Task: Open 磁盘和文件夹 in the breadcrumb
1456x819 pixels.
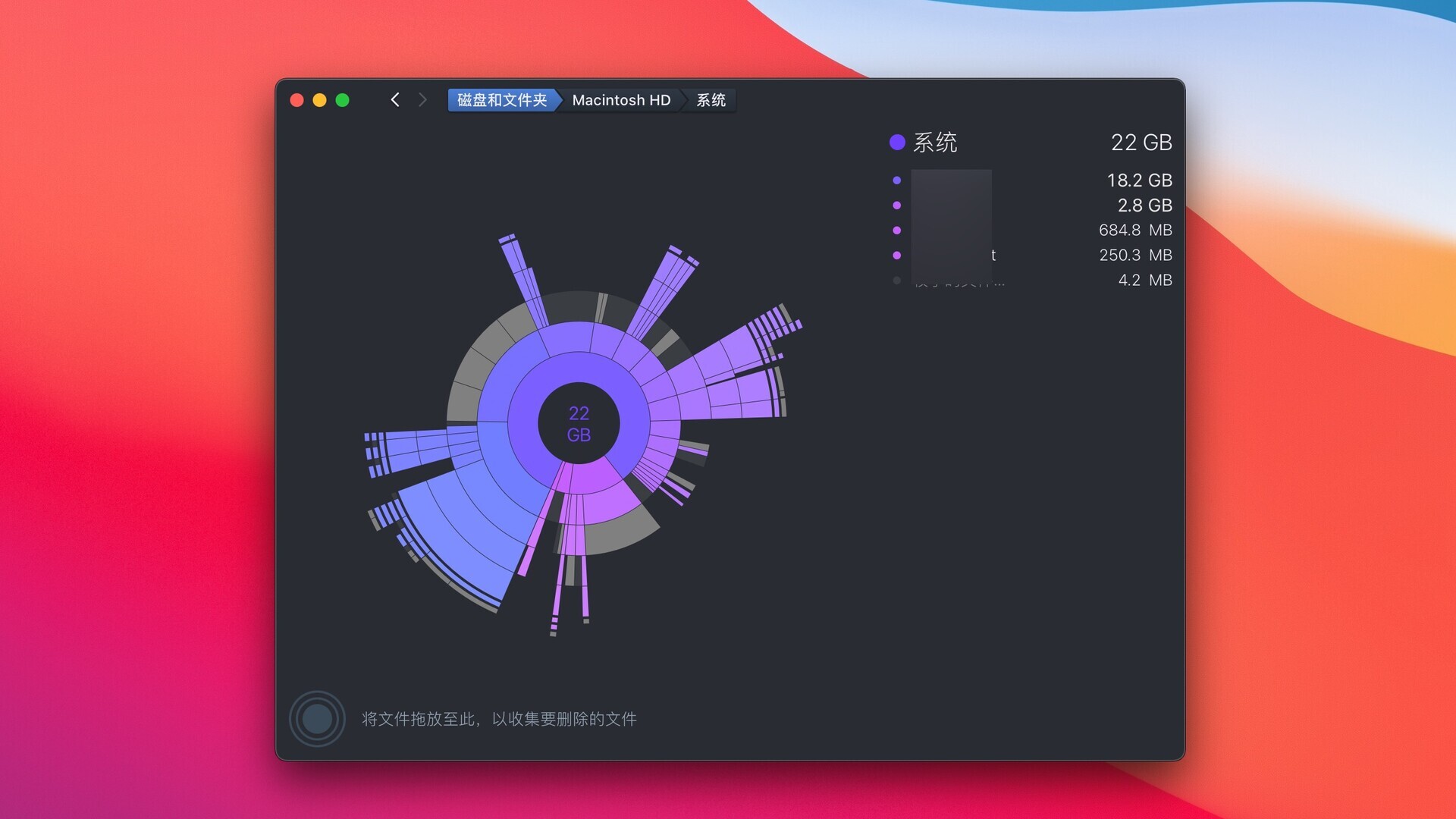Action: click(x=502, y=100)
